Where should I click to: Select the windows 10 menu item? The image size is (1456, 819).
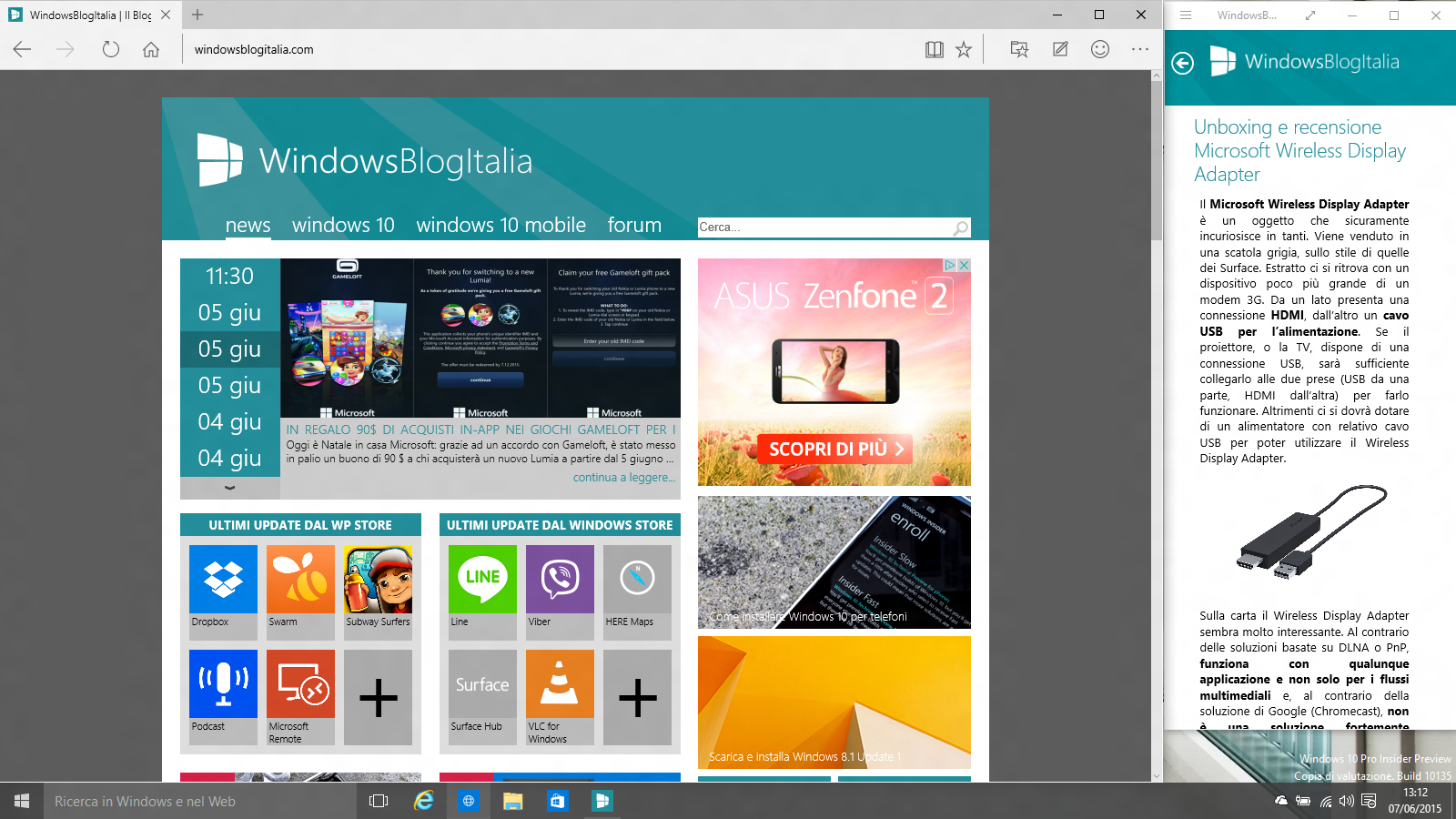click(343, 225)
